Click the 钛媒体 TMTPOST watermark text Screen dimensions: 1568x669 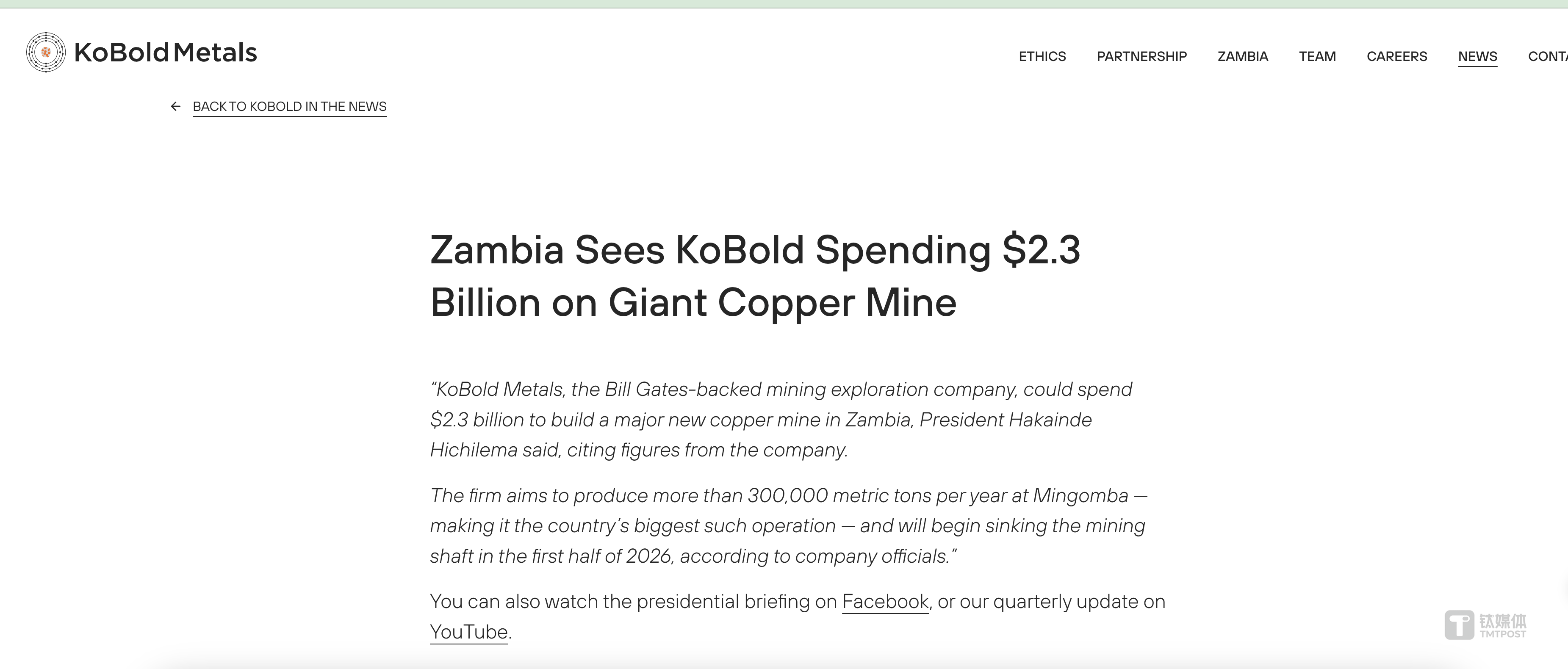point(1503,625)
